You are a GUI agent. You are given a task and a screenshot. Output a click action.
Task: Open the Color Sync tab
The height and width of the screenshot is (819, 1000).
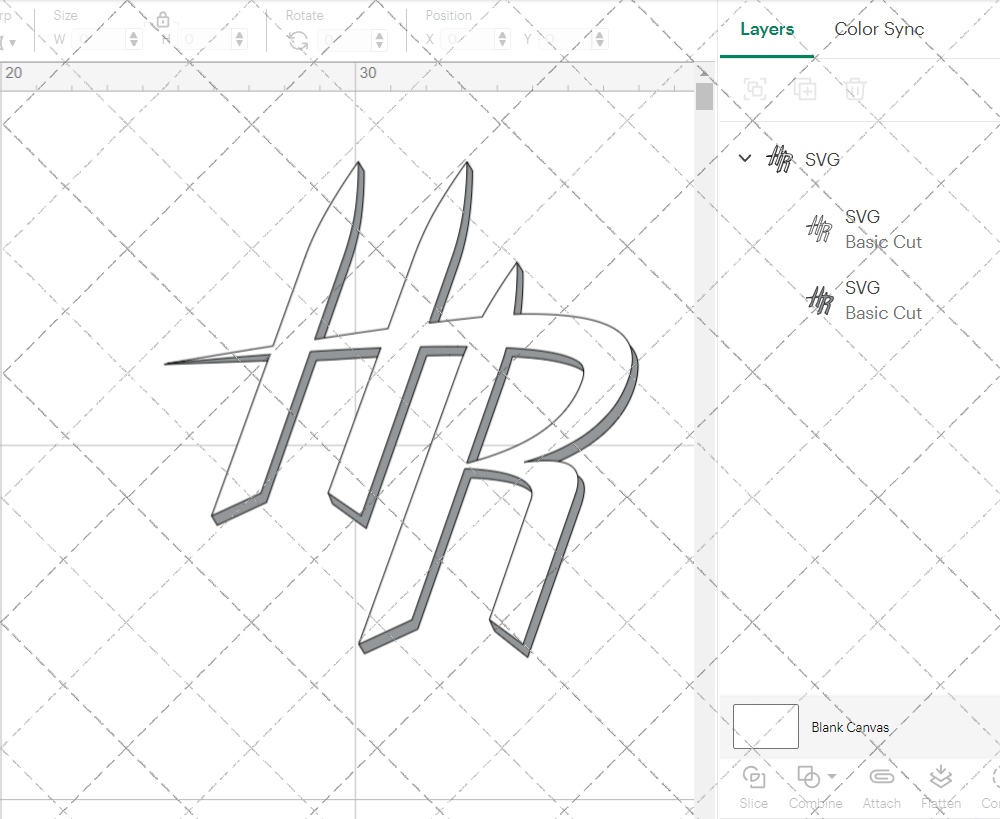point(879,29)
